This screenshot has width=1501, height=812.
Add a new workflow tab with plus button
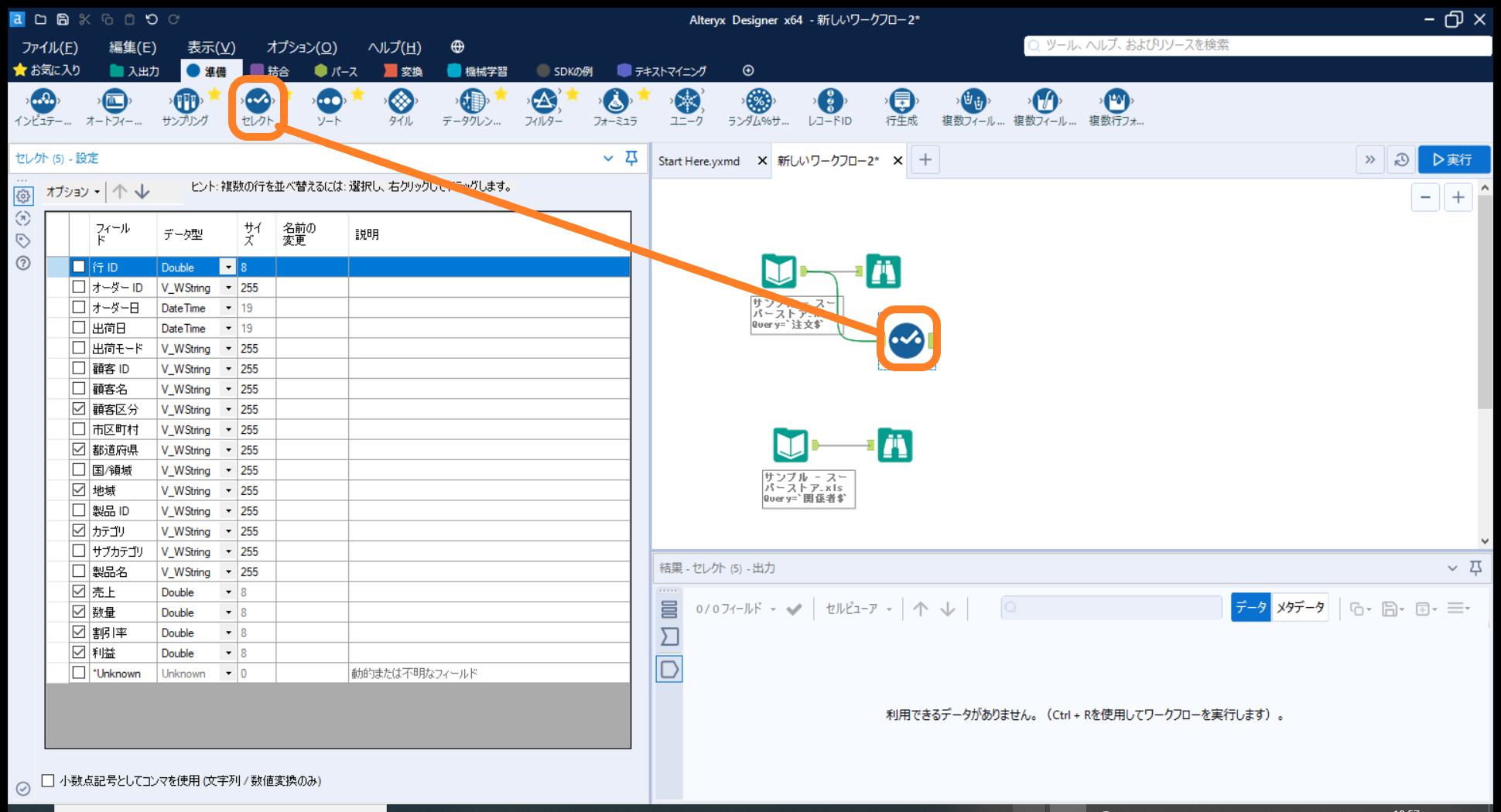(x=925, y=160)
